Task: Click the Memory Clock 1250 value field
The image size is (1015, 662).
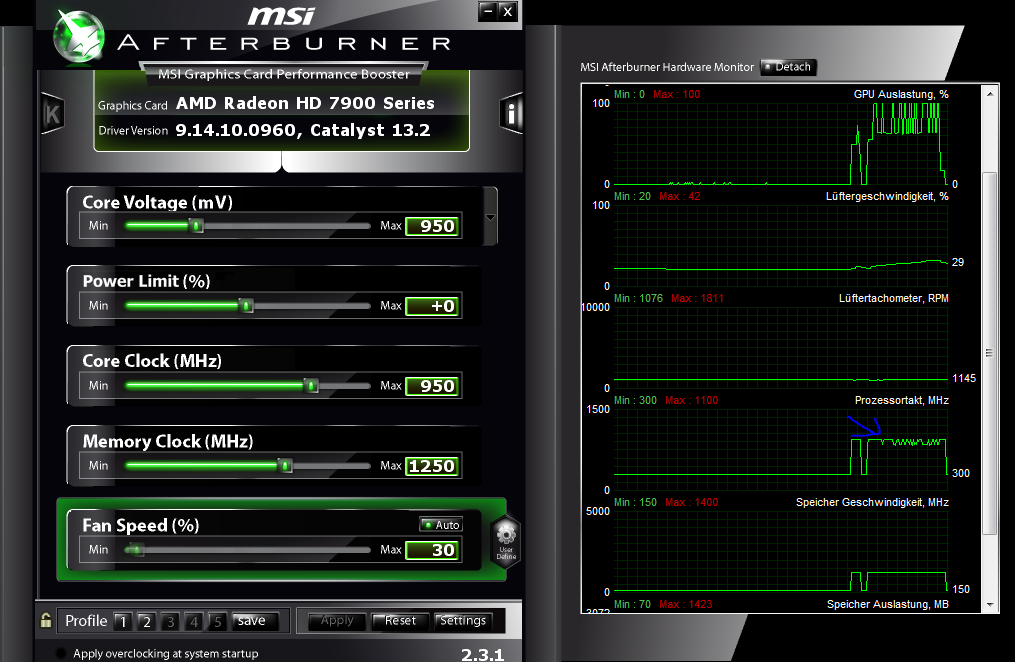Action: tap(433, 466)
